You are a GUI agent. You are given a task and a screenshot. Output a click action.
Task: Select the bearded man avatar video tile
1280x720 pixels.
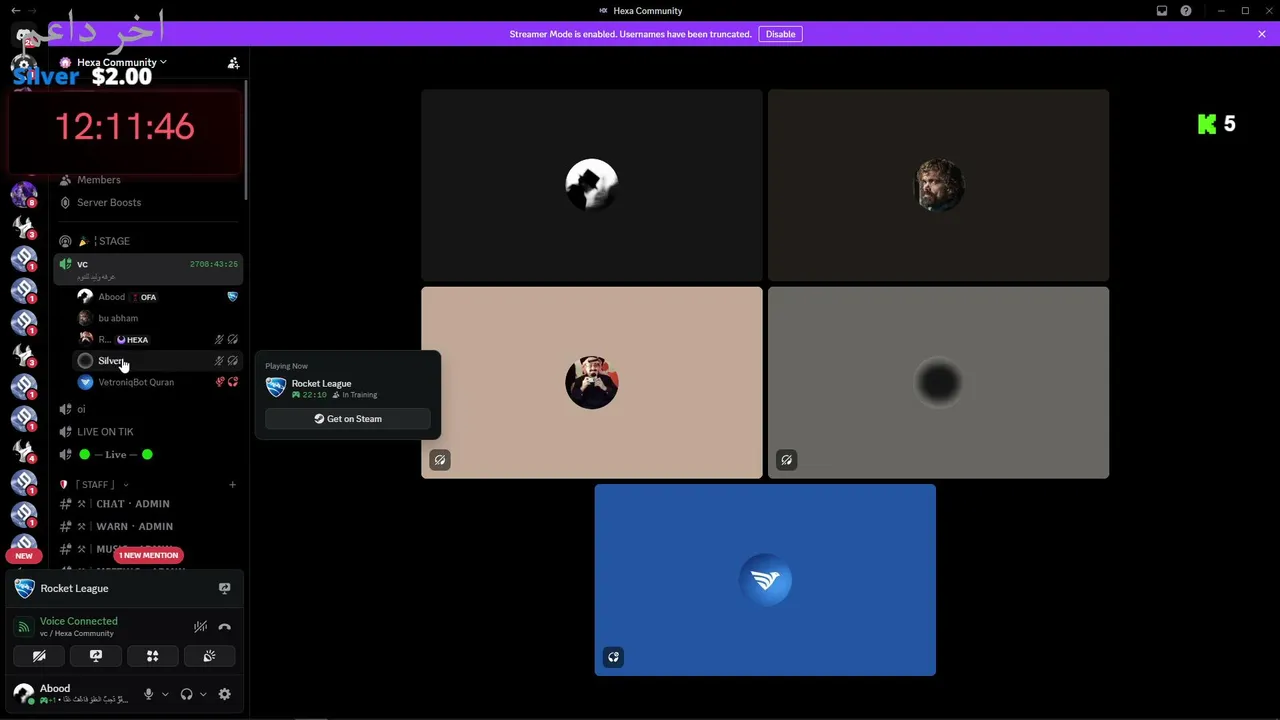tap(938, 185)
